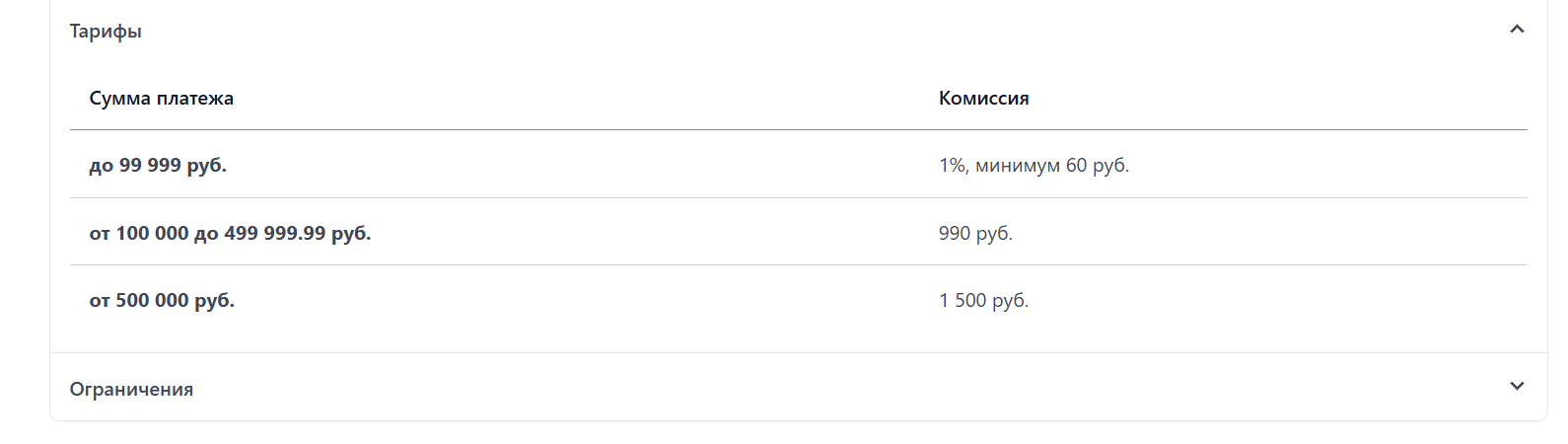
Task: Click the 100 000 lower limit amount
Action: (152, 234)
